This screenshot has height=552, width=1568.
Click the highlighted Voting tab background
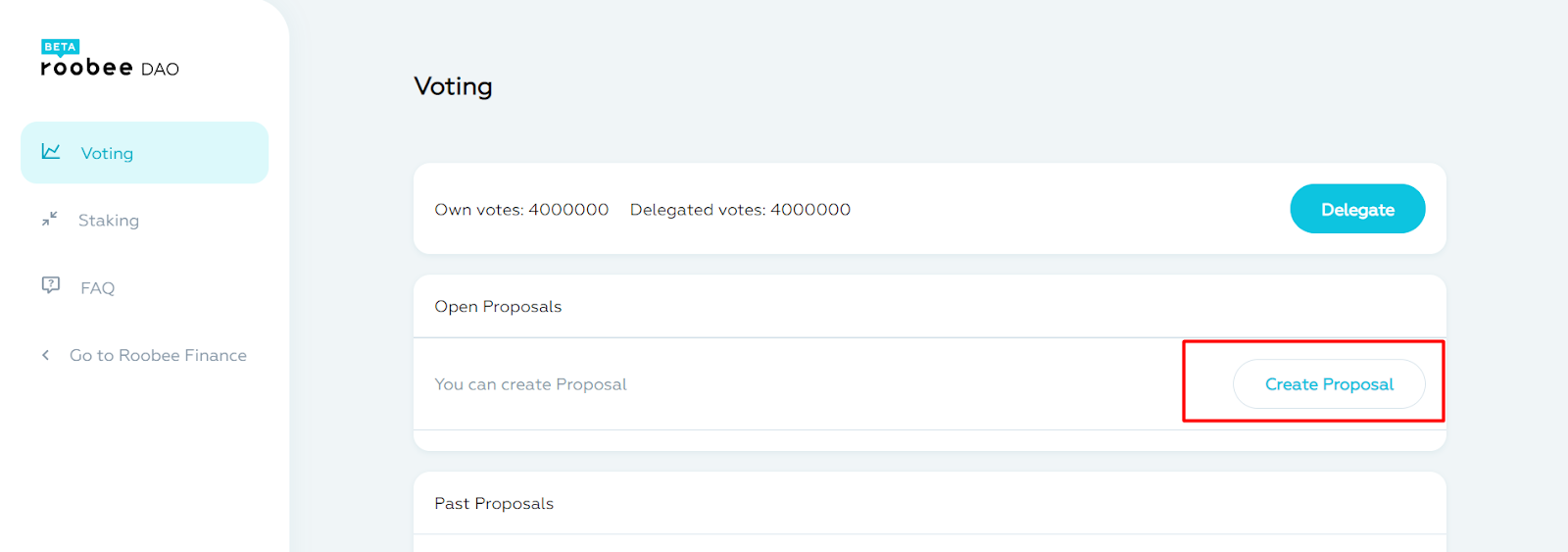coord(144,153)
